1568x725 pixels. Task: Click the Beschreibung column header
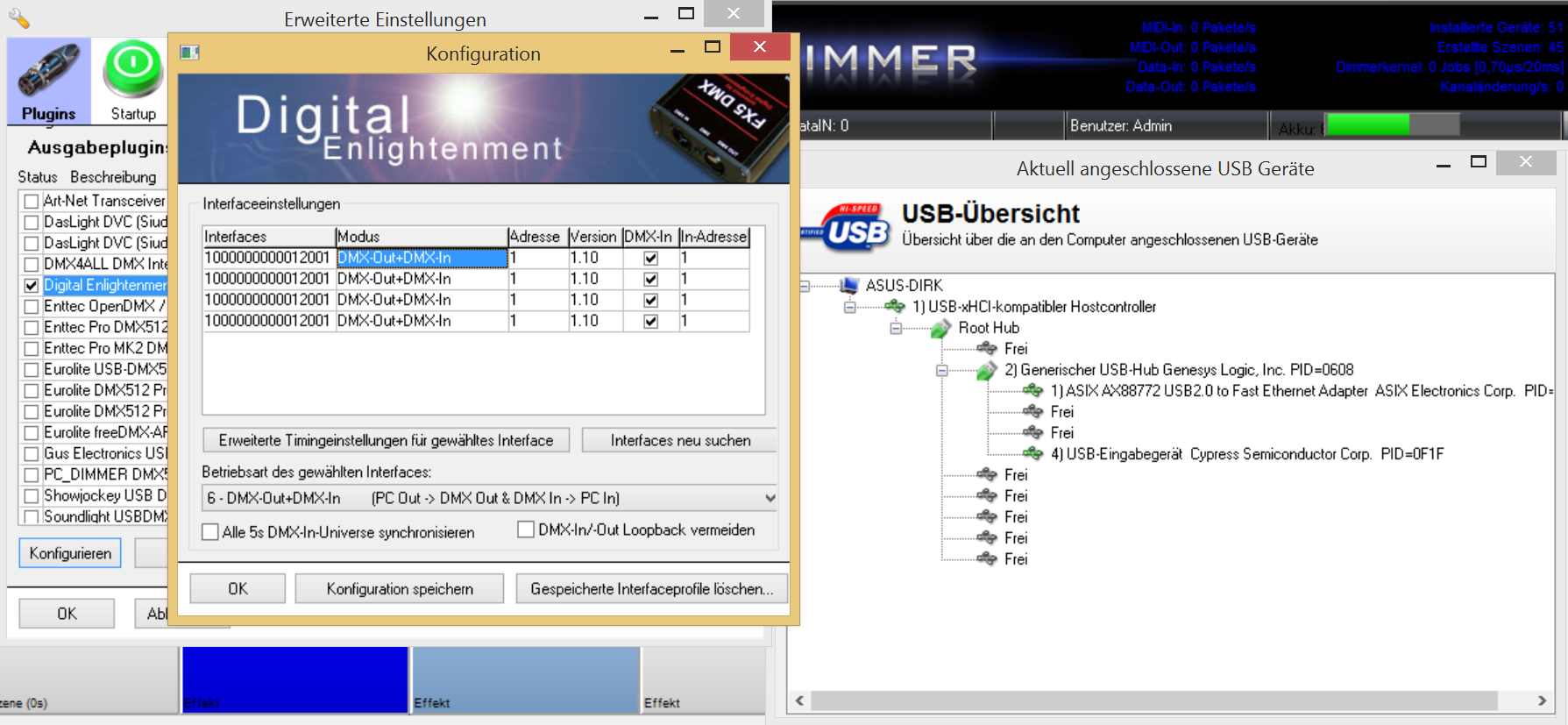tap(113, 177)
